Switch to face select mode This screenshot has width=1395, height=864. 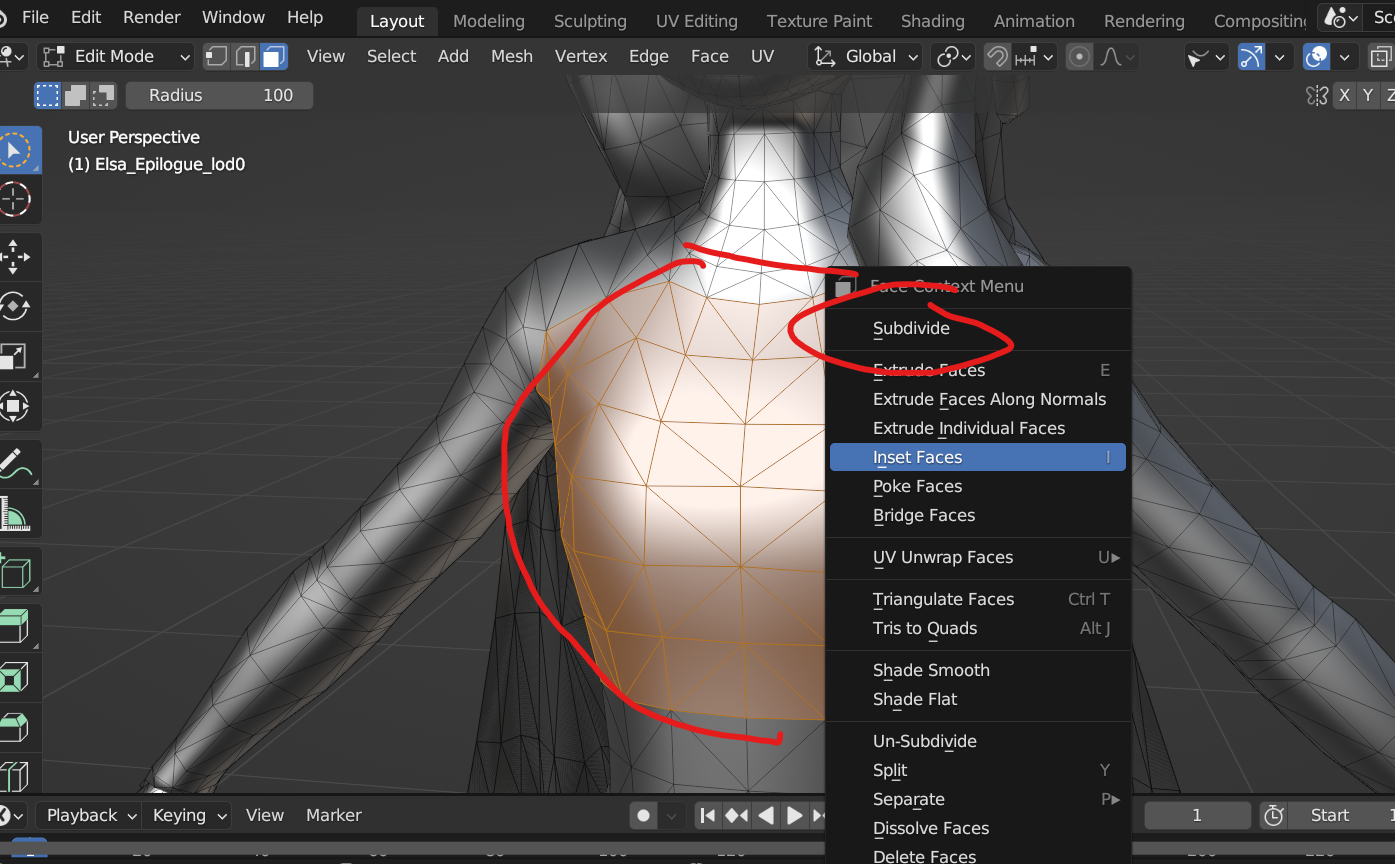click(x=274, y=56)
